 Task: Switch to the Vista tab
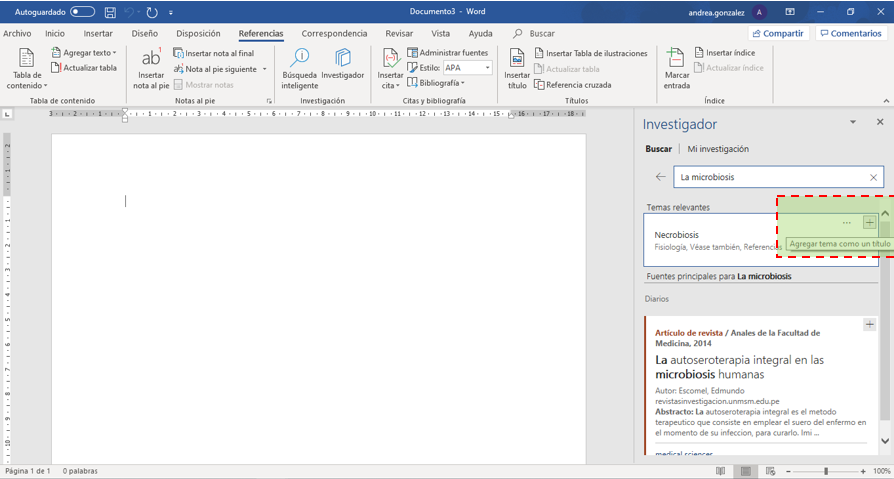[441, 34]
